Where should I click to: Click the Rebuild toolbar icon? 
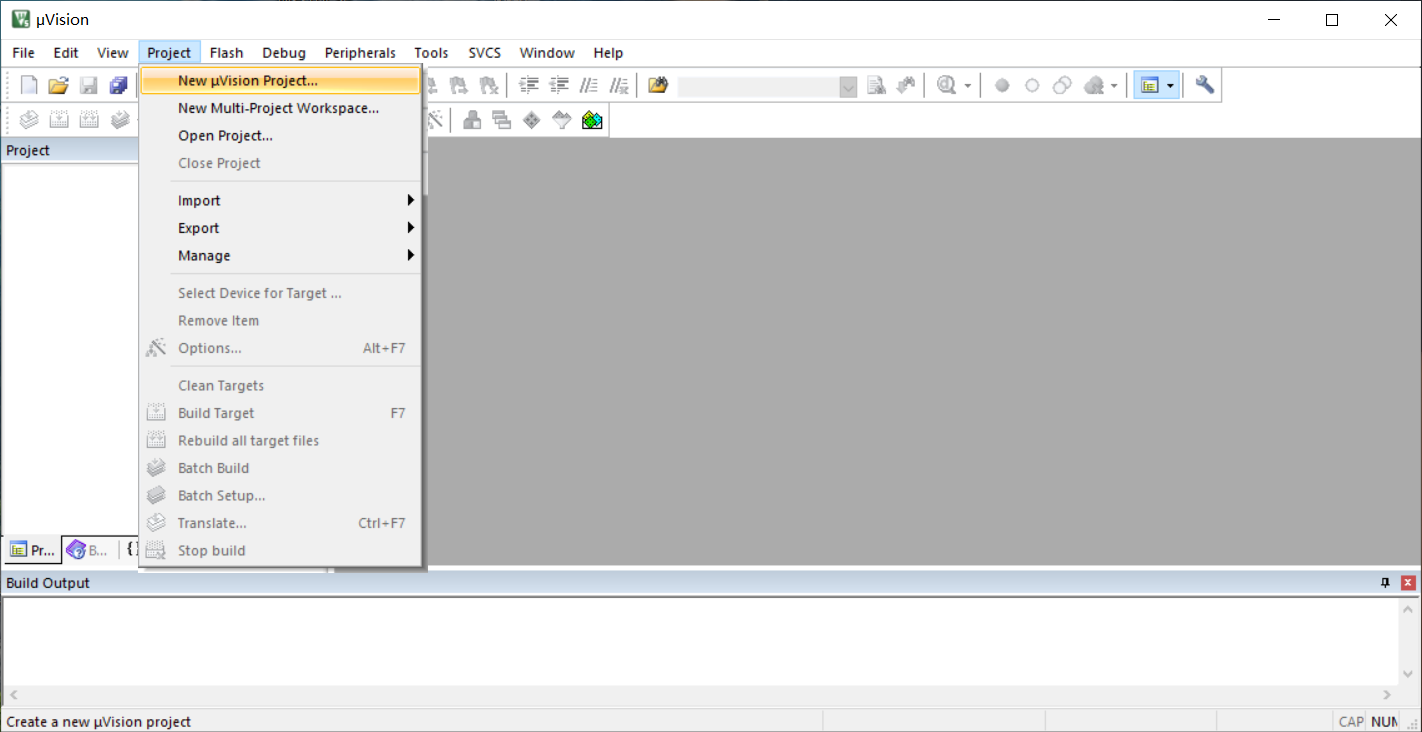pyautogui.click(x=89, y=120)
